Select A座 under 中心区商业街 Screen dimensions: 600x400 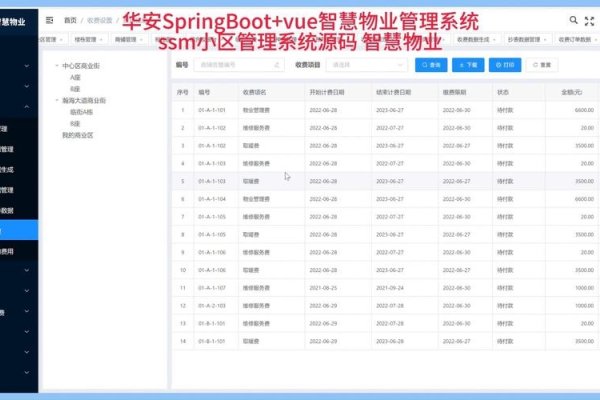coord(75,77)
